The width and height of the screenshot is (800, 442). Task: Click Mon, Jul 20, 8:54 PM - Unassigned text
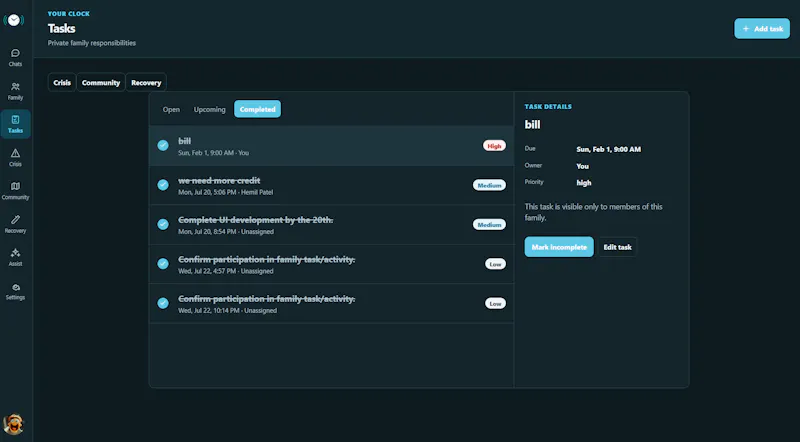coord(226,232)
